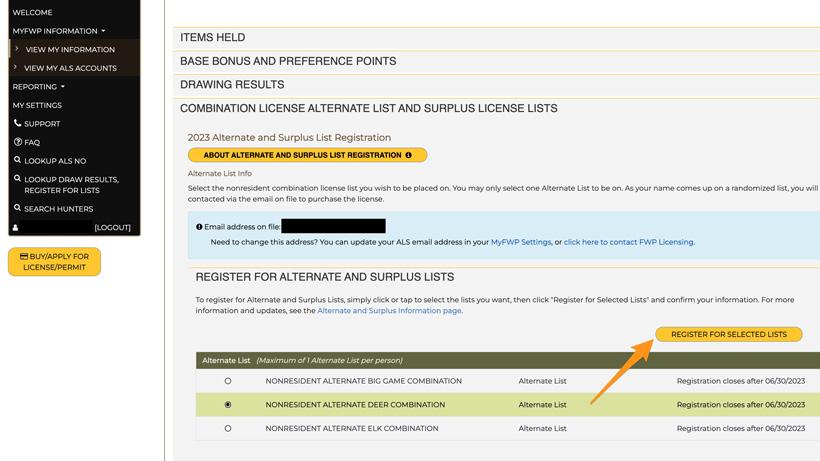Open View My ALS Accounts menu item
820x461 pixels.
coord(70,68)
